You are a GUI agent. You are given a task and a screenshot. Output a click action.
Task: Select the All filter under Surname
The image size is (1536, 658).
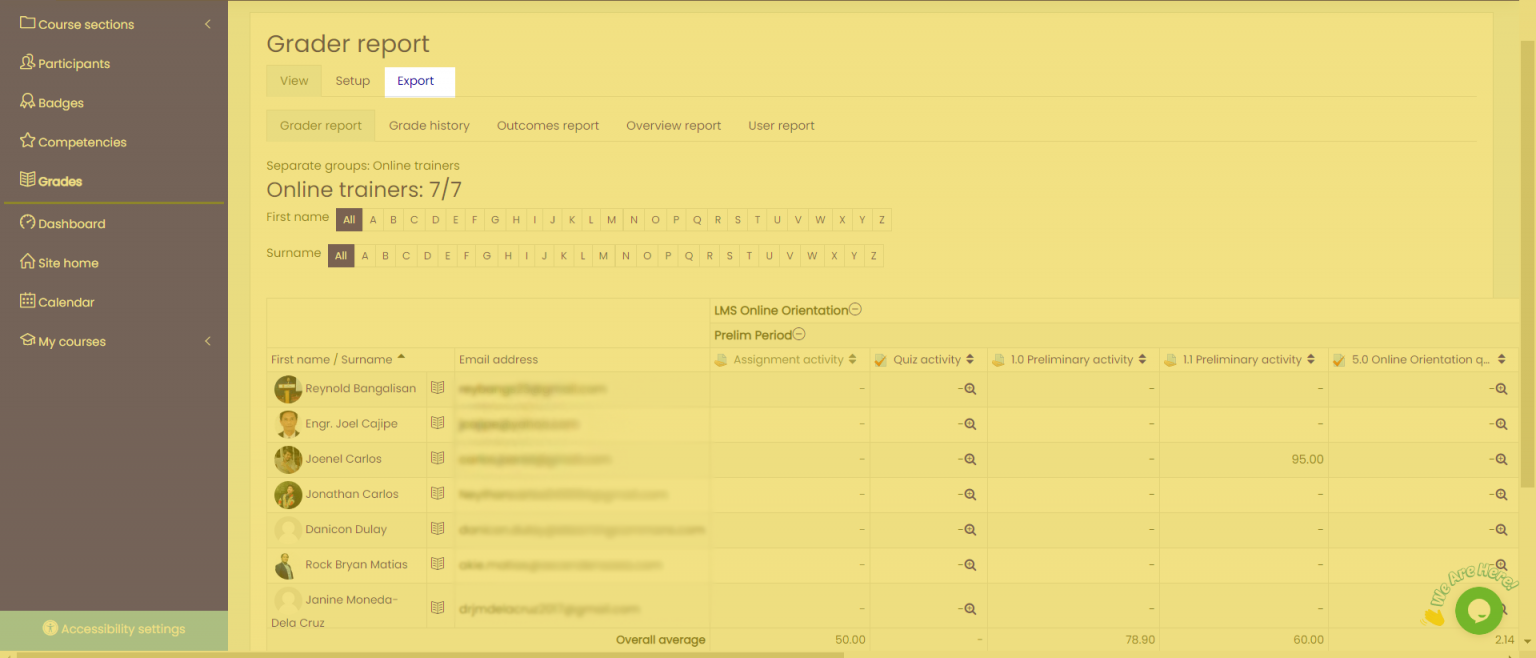click(341, 255)
